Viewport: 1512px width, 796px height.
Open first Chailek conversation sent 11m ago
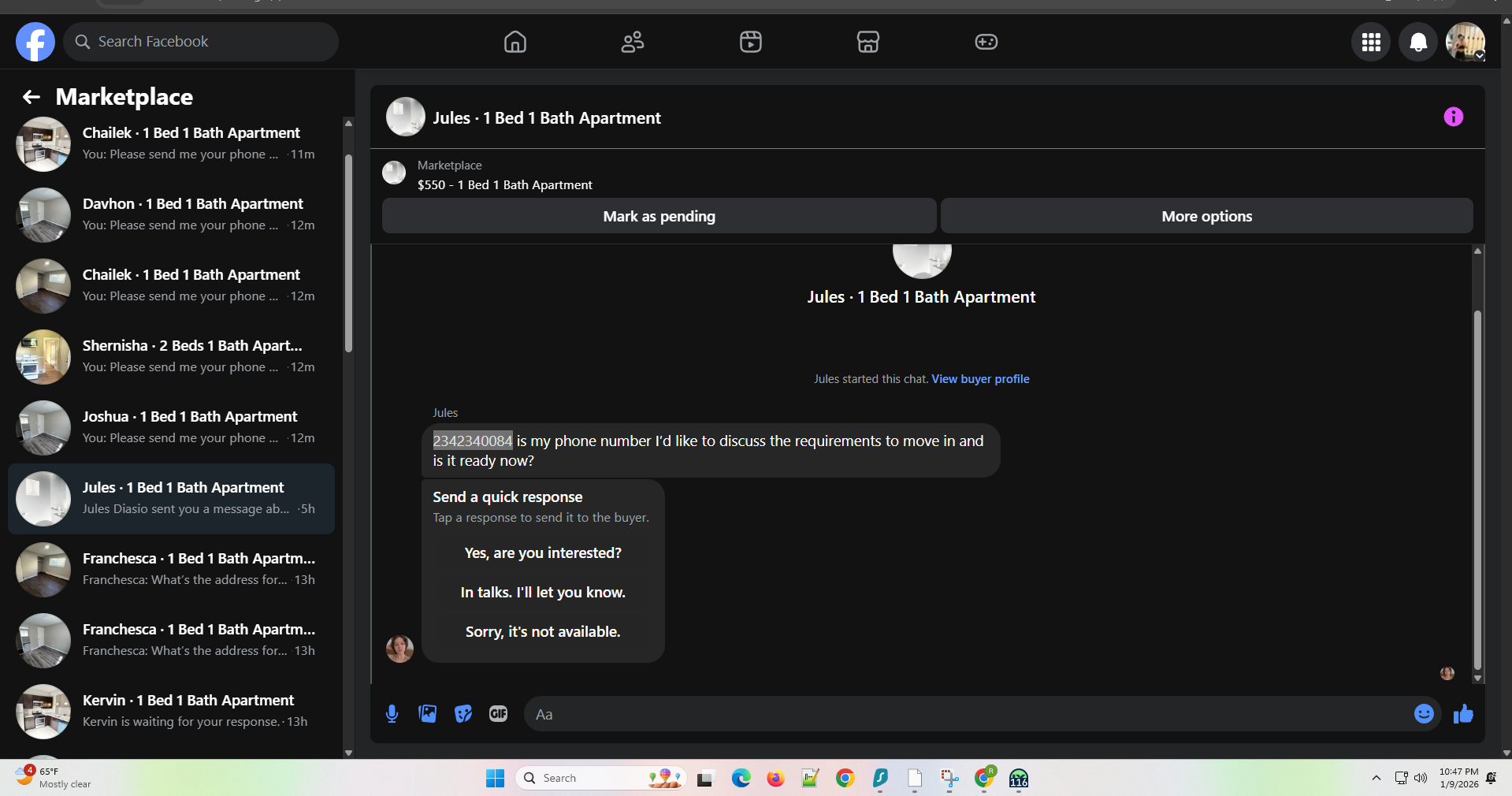[x=171, y=144]
